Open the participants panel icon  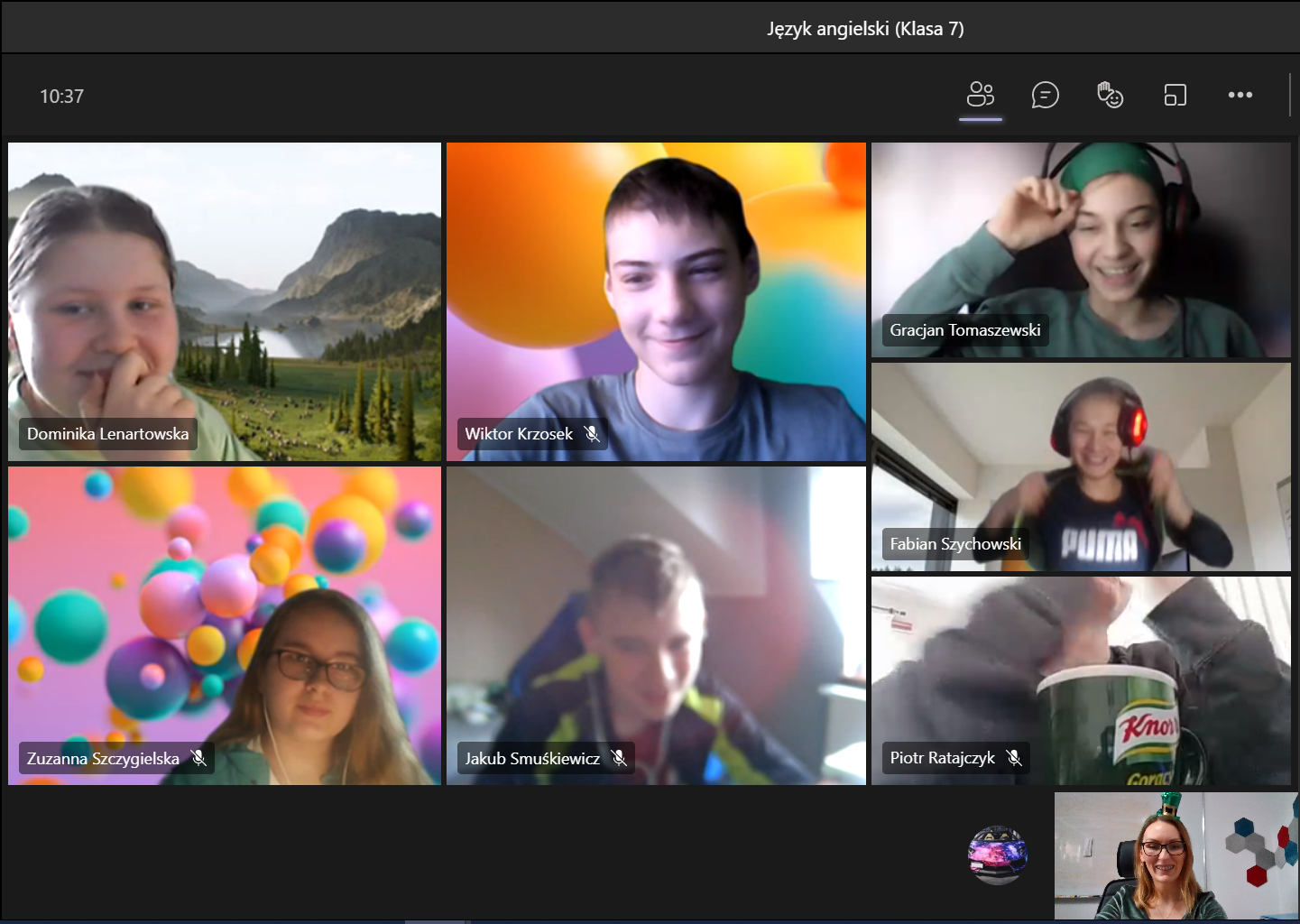(x=980, y=95)
